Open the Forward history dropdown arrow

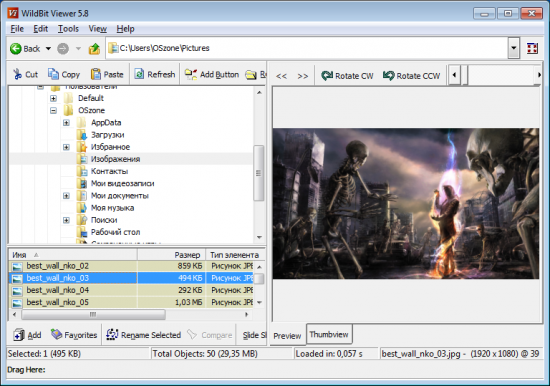(x=78, y=48)
